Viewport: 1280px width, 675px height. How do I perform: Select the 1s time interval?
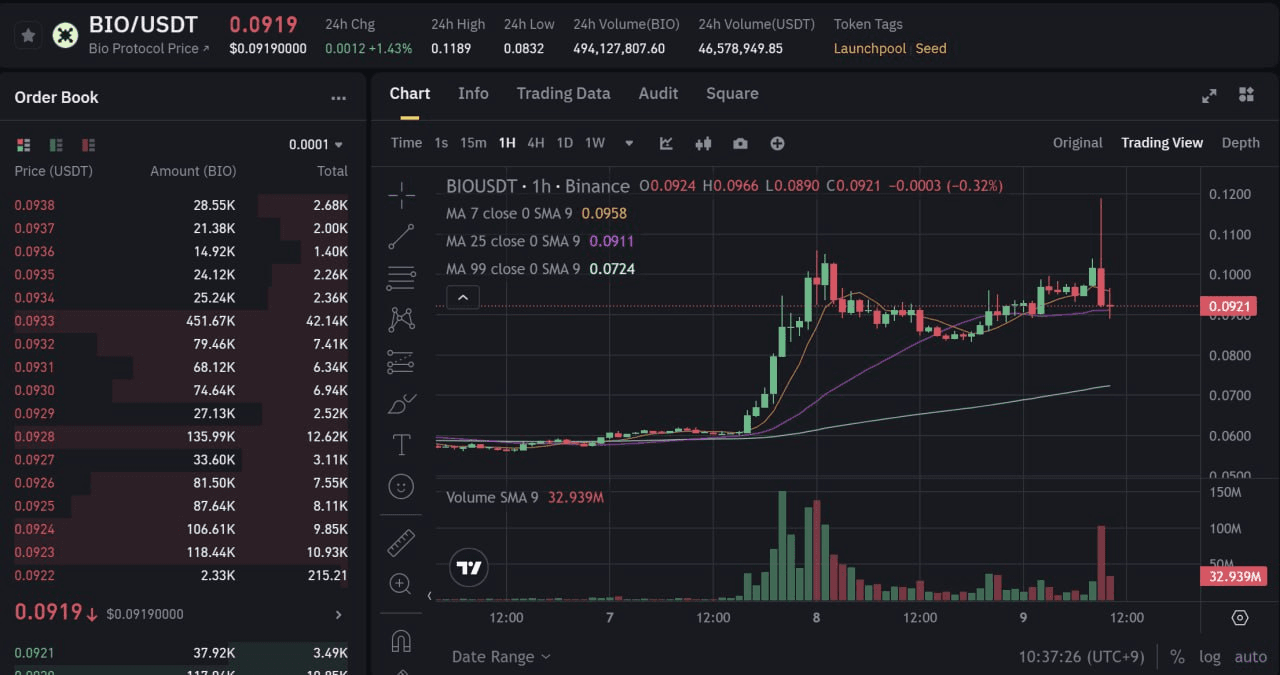pyautogui.click(x=441, y=143)
